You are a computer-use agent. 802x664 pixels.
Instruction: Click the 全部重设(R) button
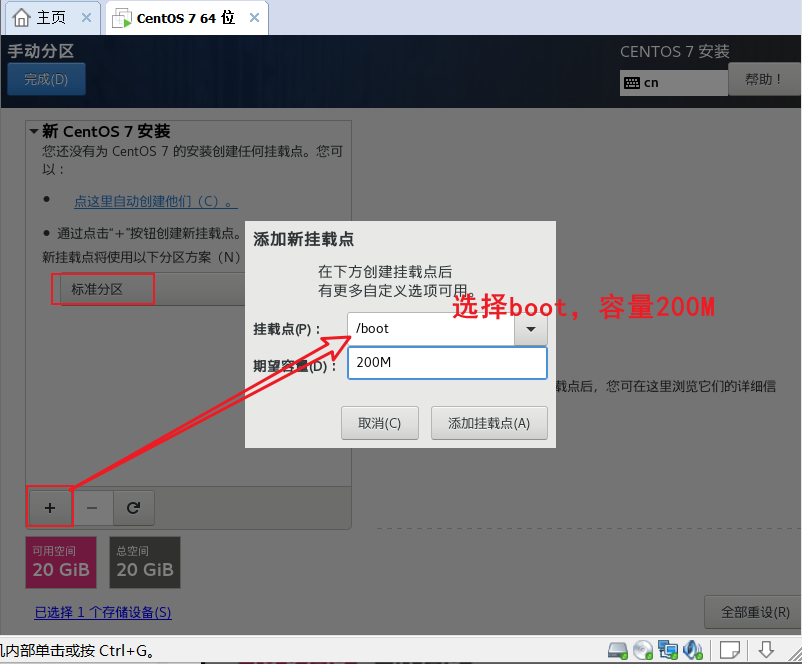[755, 612]
